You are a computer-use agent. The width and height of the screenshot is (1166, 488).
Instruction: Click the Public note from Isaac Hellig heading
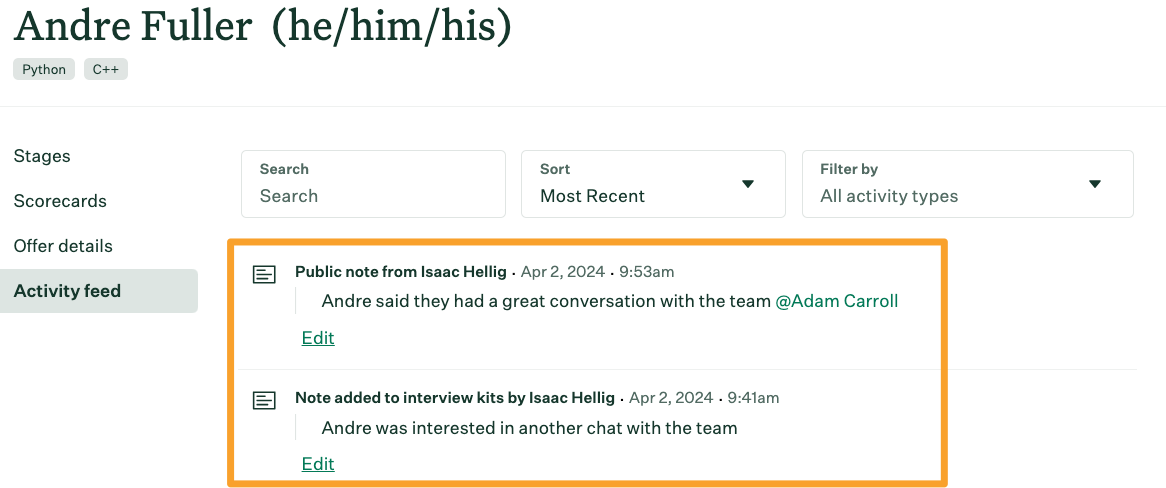coord(400,272)
